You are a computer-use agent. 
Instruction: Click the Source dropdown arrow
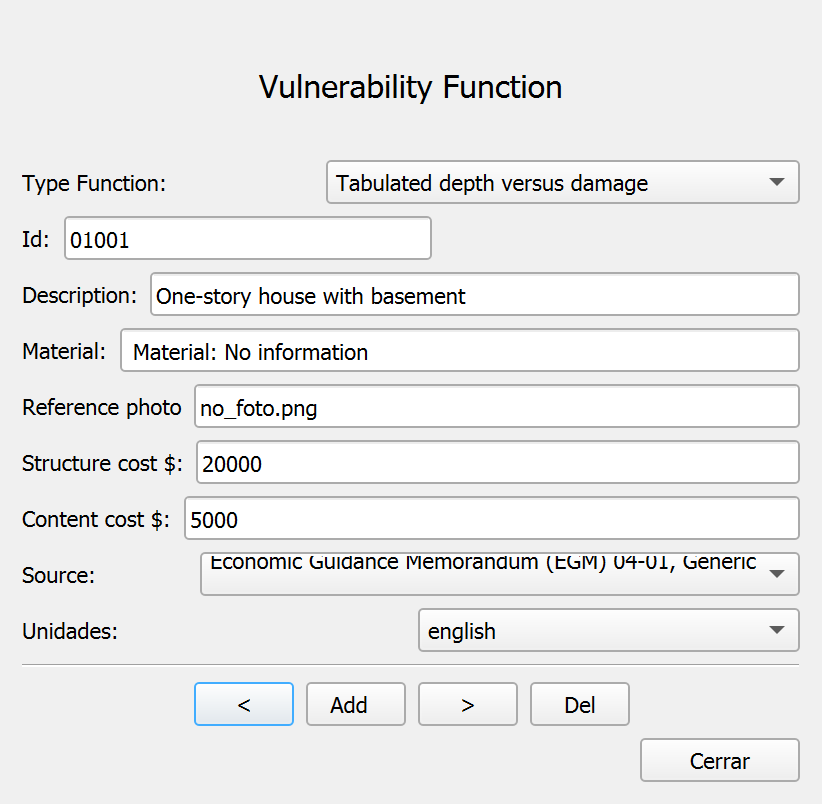[776, 573]
